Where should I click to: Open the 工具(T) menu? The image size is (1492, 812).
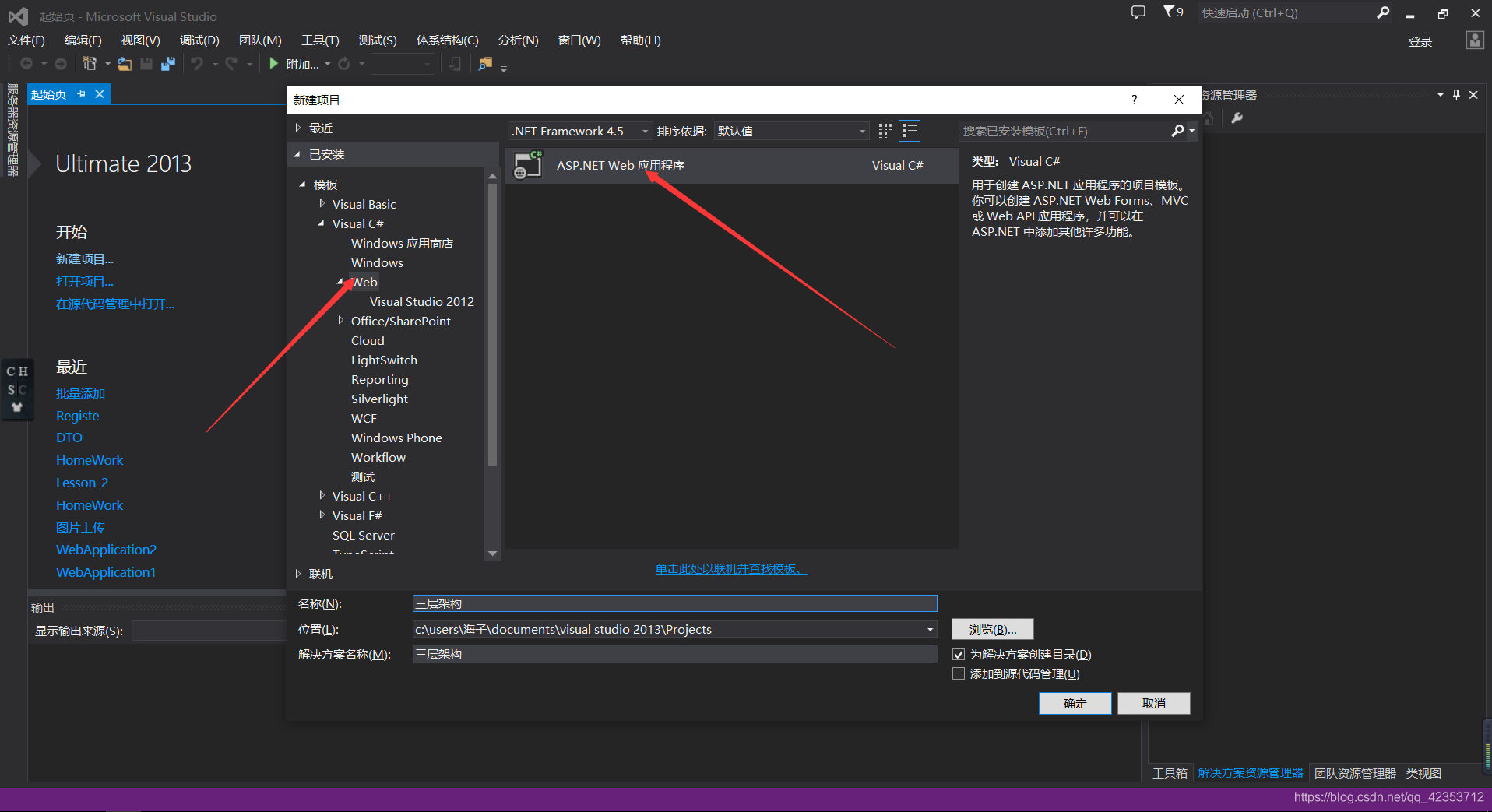[320, 40]
